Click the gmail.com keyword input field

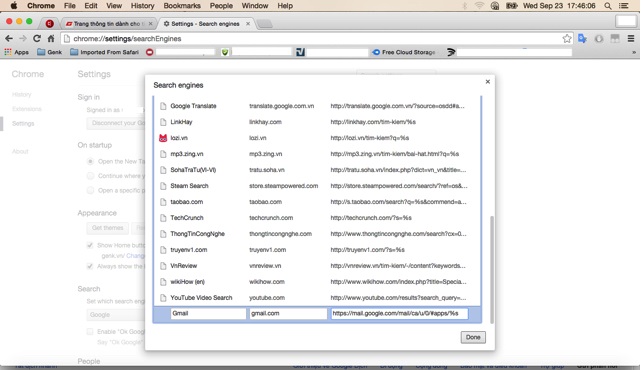(288, 314)
